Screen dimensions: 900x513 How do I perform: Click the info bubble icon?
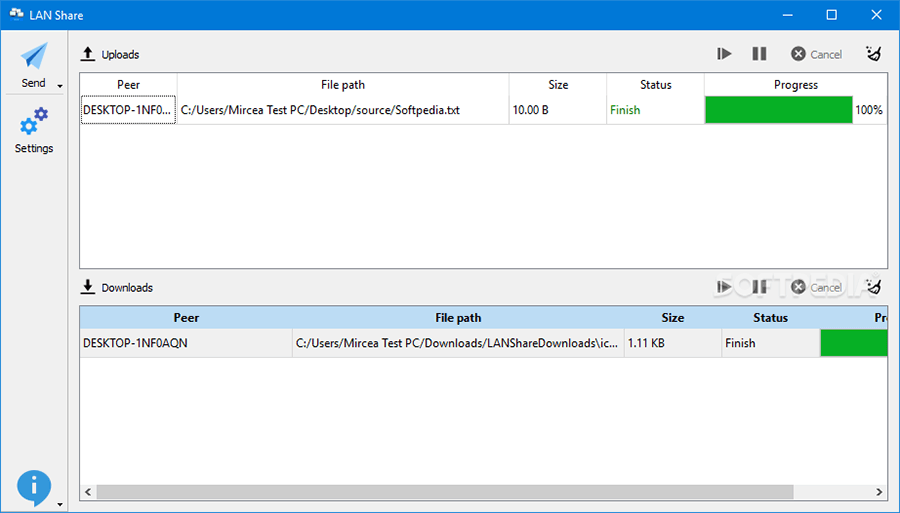[x=33, y=487]
